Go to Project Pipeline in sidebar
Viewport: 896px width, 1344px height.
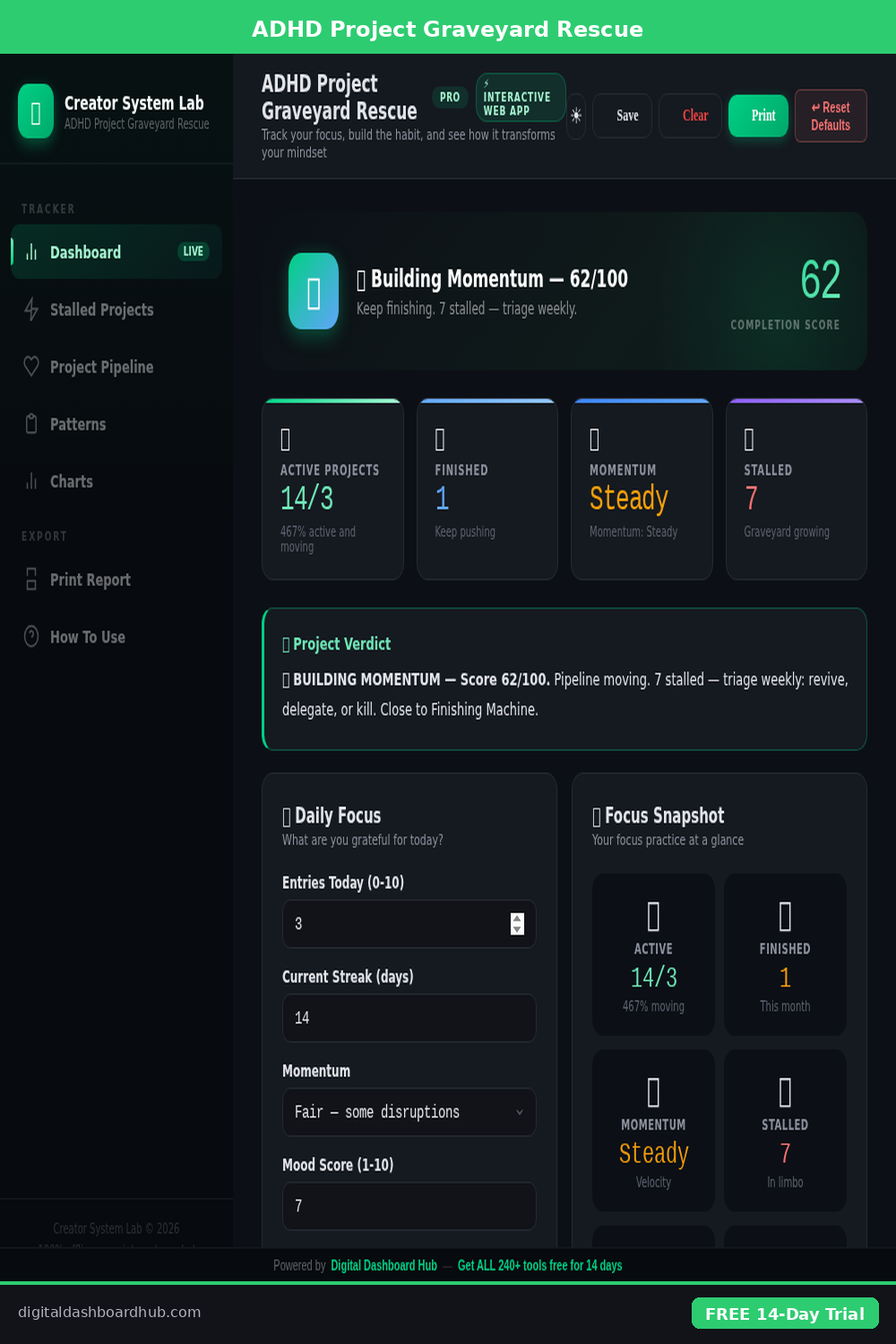101,366
